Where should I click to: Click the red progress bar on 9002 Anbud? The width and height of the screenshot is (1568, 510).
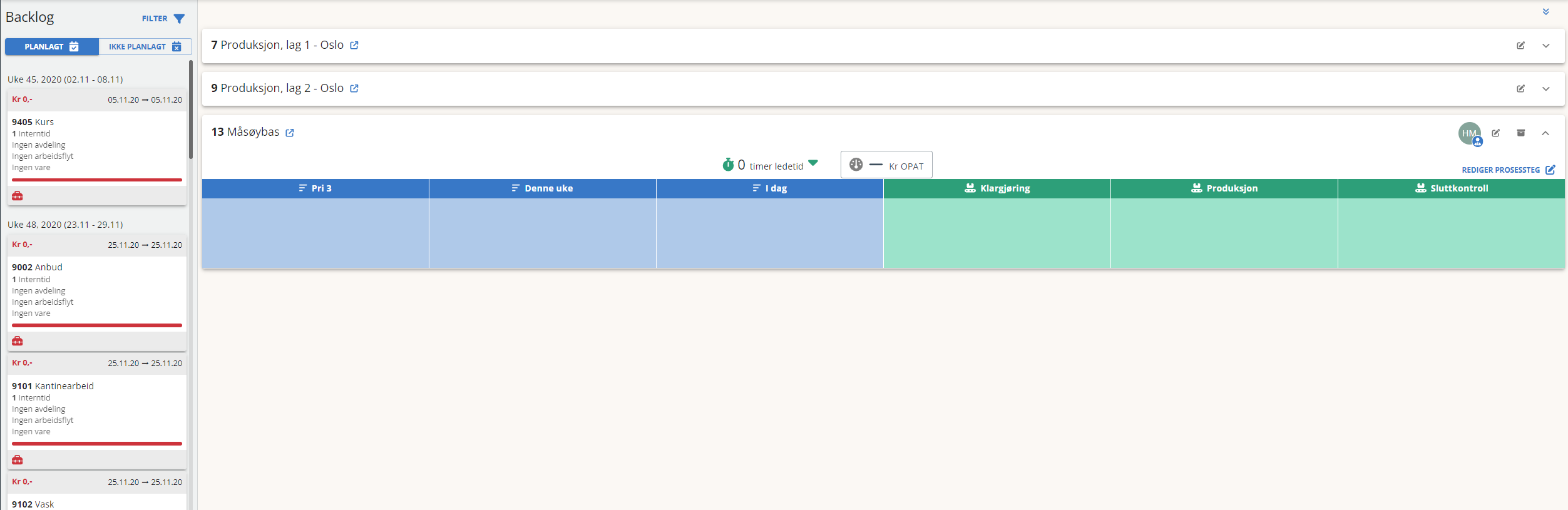click(x=97, y=325)
